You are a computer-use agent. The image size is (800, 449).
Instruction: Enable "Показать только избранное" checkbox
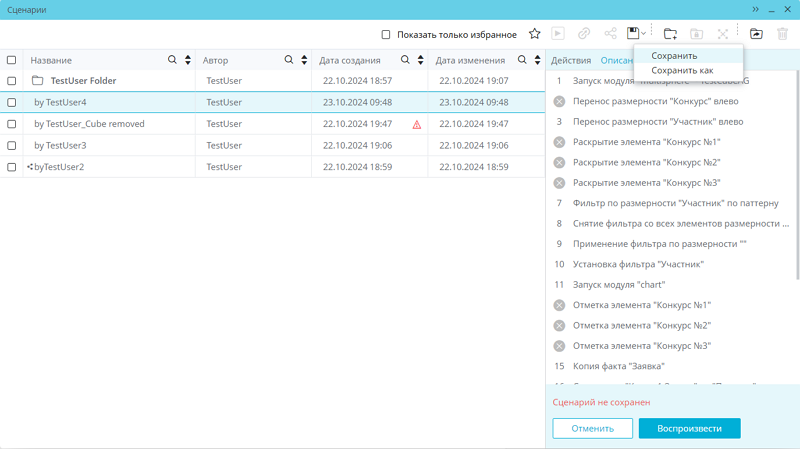tap(386, 35)
